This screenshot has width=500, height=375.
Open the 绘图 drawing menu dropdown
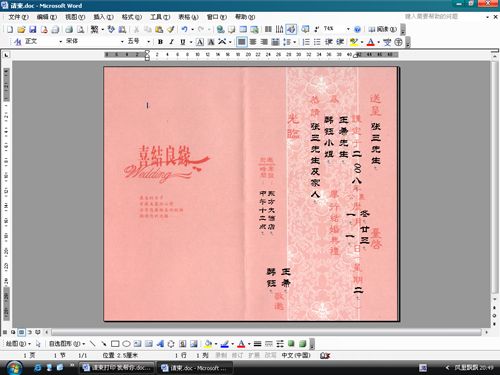[x=18, y=344]
